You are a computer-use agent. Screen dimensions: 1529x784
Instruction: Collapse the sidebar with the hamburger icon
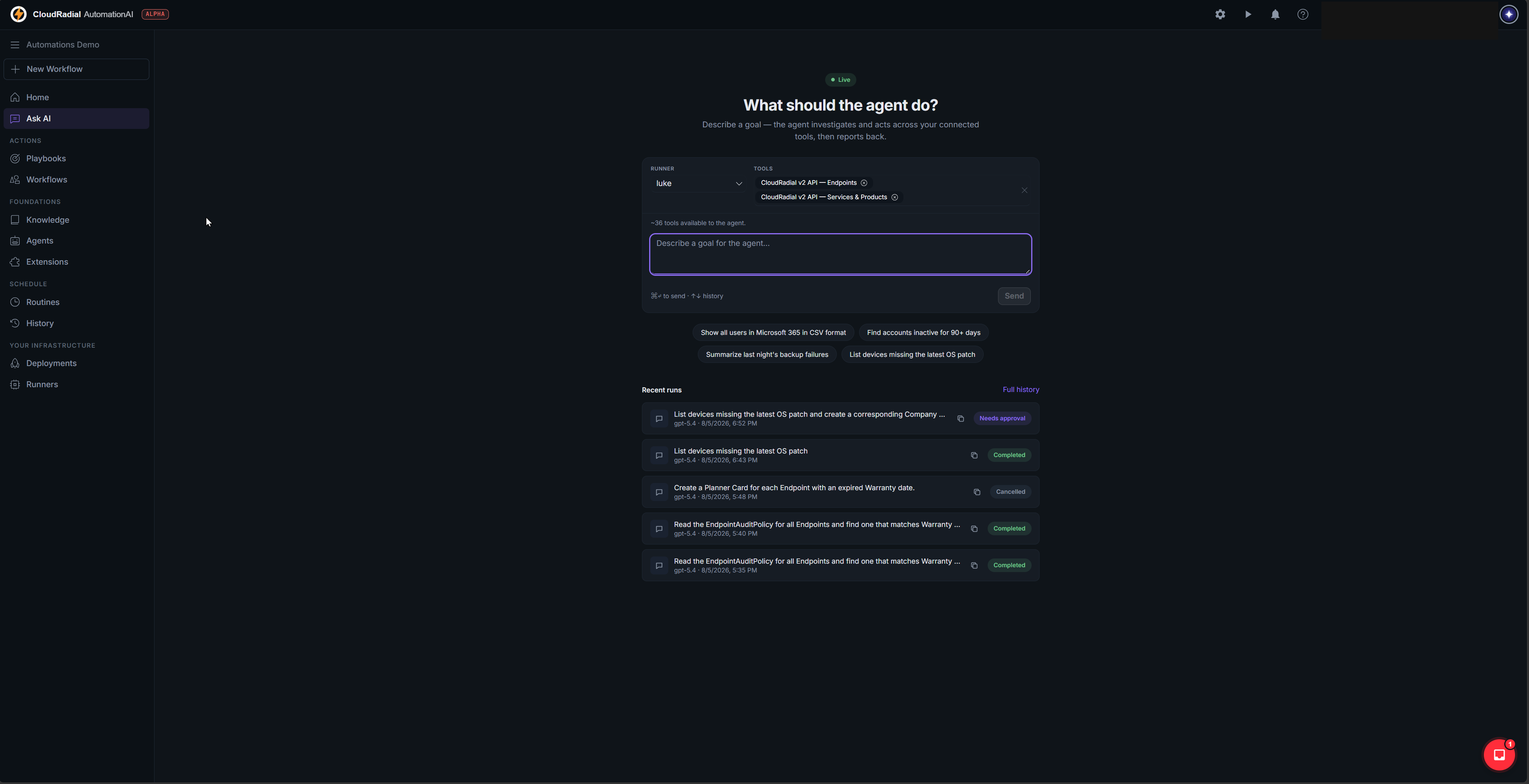click(x=15, y=45)
